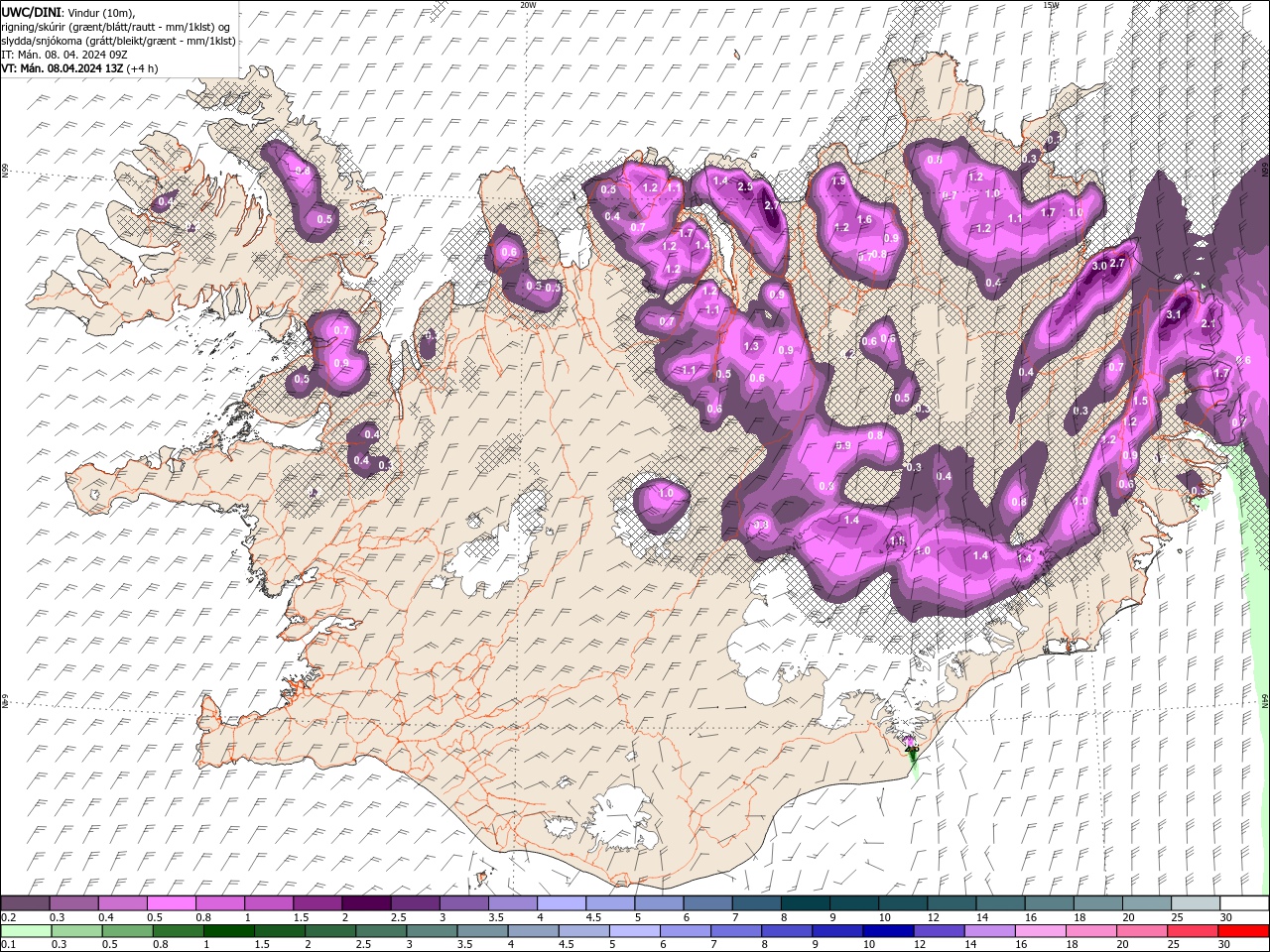Click the '20W' longitude label
The width and height of the screenshot is (1270, 952).
528,5
